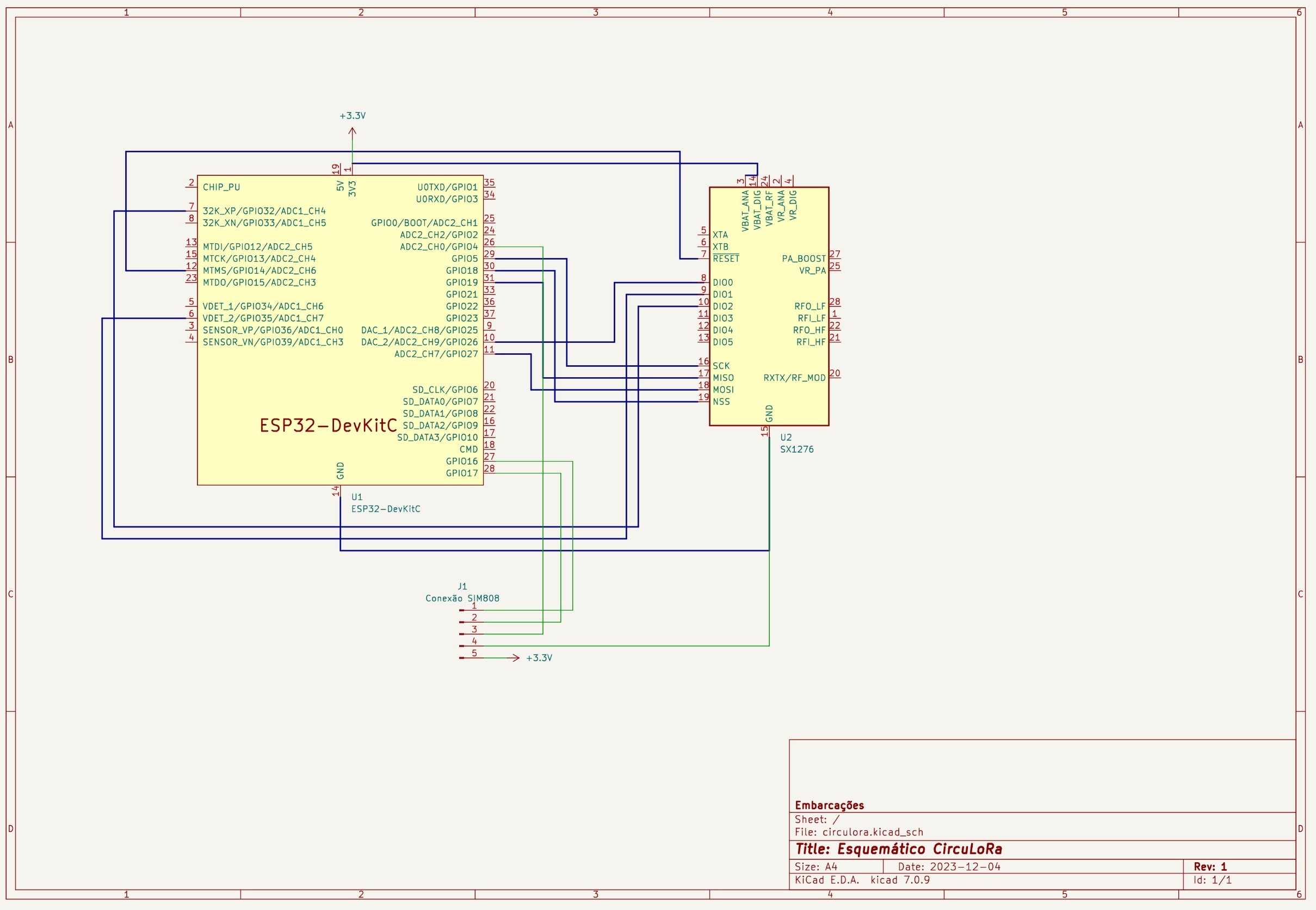Click the DAC_1/ADC2_CH8/GPIO25 pin label
Screen dimensions: 1316x910
click(x=419, y=330)
